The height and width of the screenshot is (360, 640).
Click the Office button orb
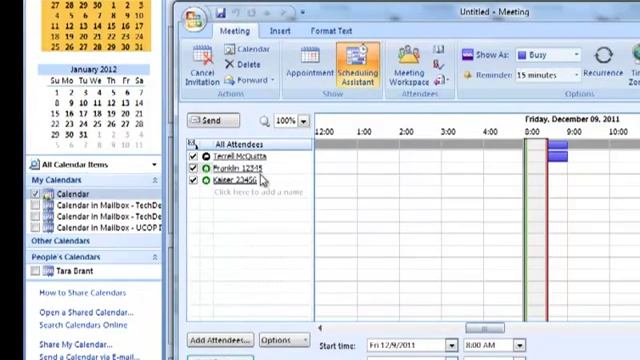[x=194, y=19]
